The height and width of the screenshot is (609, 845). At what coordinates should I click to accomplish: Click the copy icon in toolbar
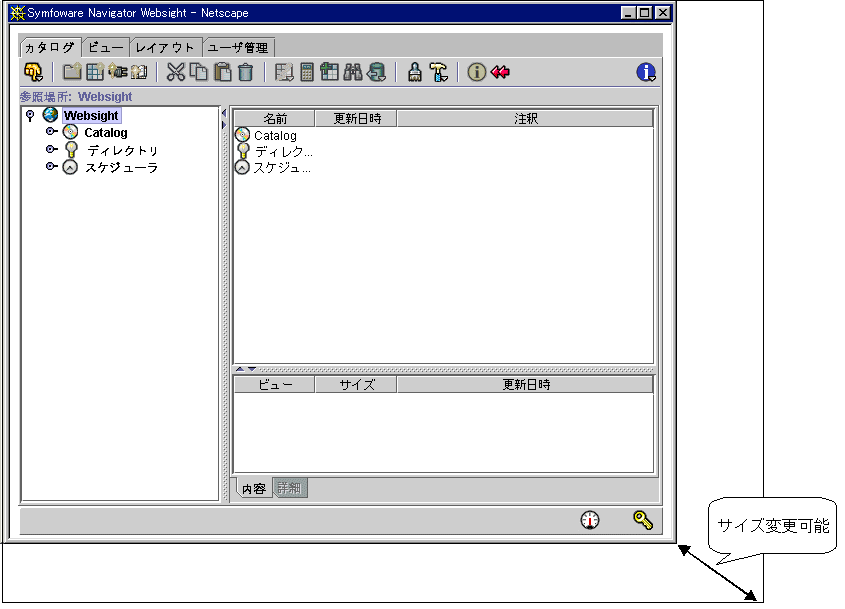coord(199,72)
